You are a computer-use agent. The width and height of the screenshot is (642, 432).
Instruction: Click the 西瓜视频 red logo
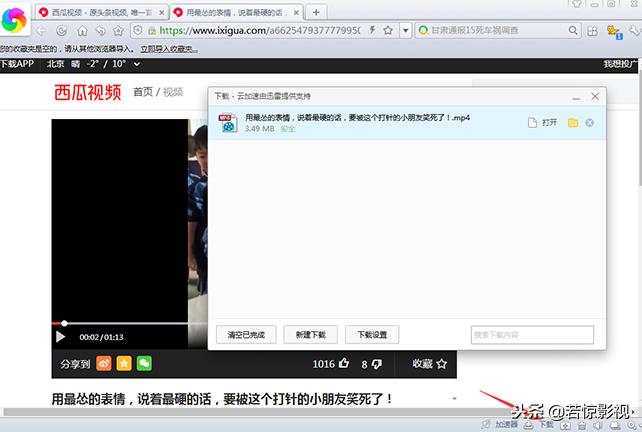[x=88, y=92]
